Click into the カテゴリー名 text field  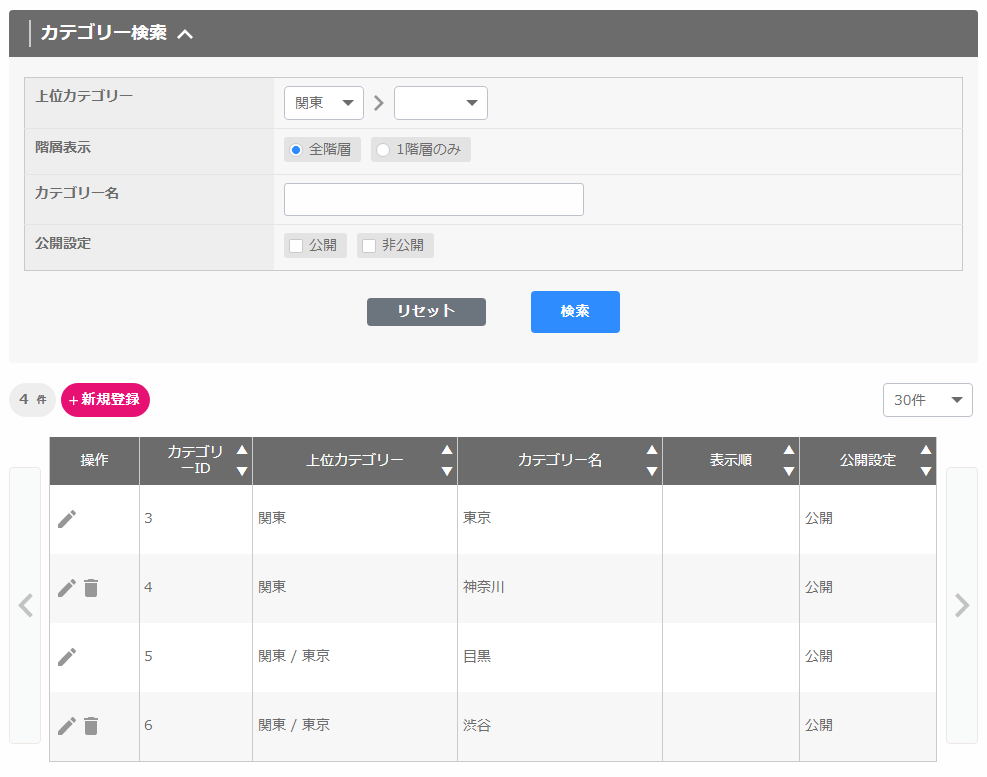[x=433, y=199]
